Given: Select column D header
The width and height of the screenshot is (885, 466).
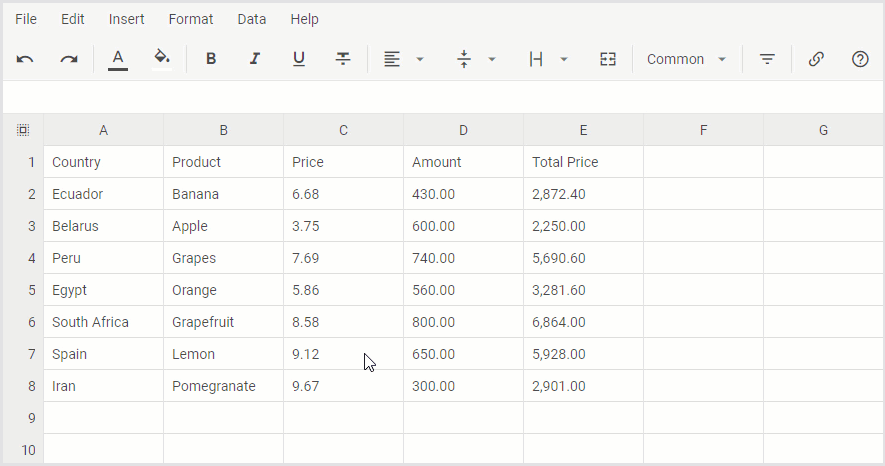Looking at the screenshot, I should tap(463, 130).
